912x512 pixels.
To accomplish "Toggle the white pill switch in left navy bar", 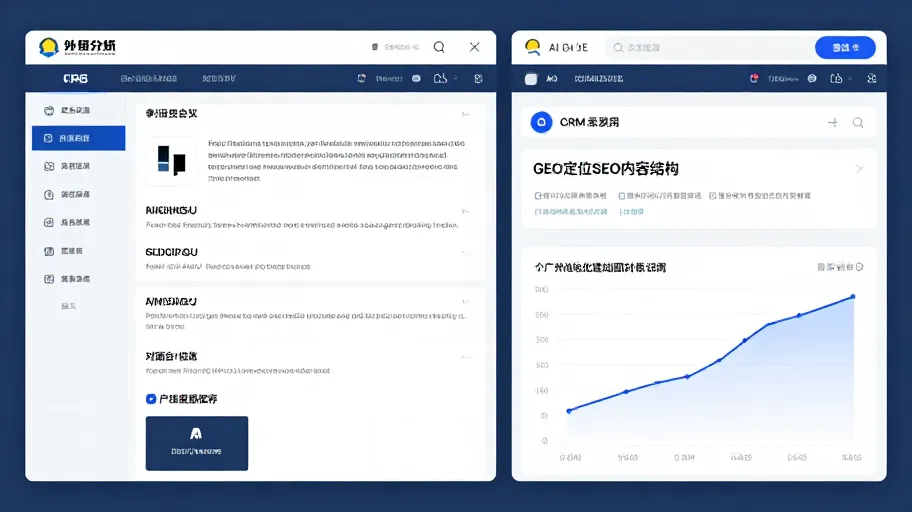I will (416, 78).
